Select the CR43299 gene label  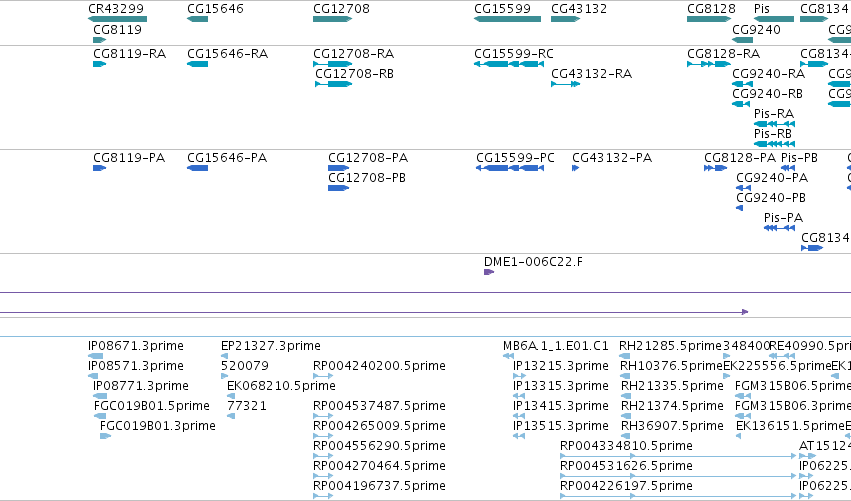coord(116,9)
